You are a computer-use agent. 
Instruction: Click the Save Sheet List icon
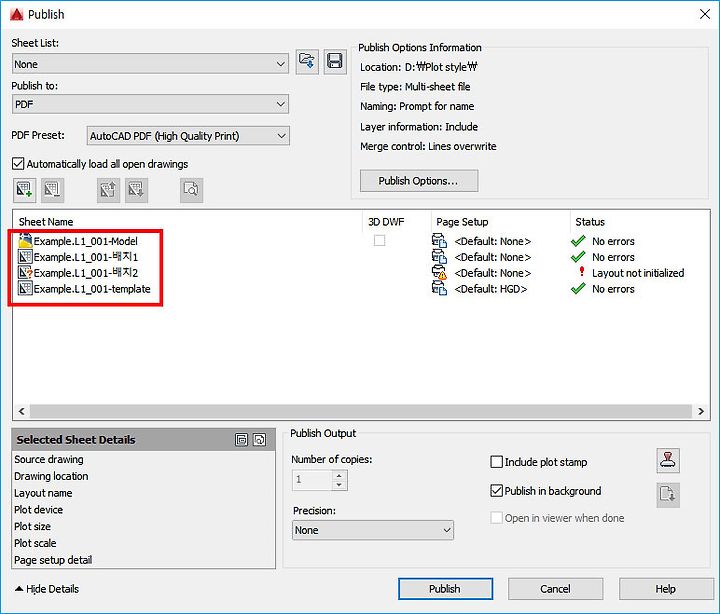[x=335, y=61]
